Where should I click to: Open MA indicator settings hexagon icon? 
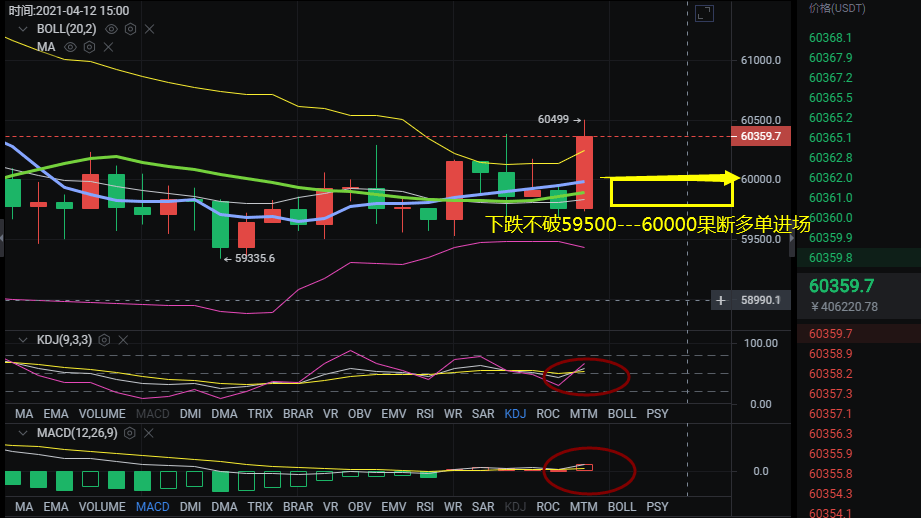tap(89, 47)
